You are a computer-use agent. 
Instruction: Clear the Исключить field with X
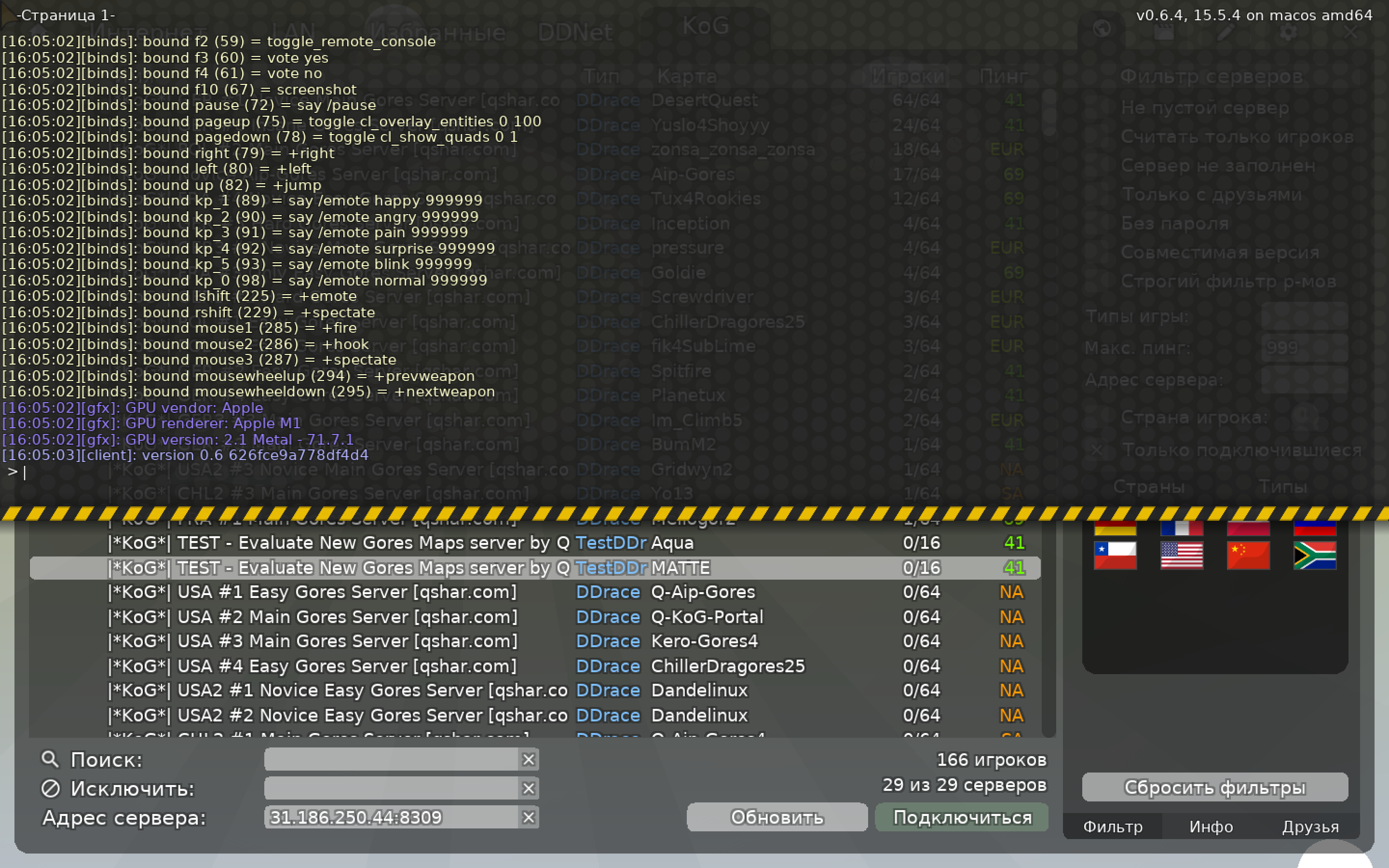(x=528, y=788)
